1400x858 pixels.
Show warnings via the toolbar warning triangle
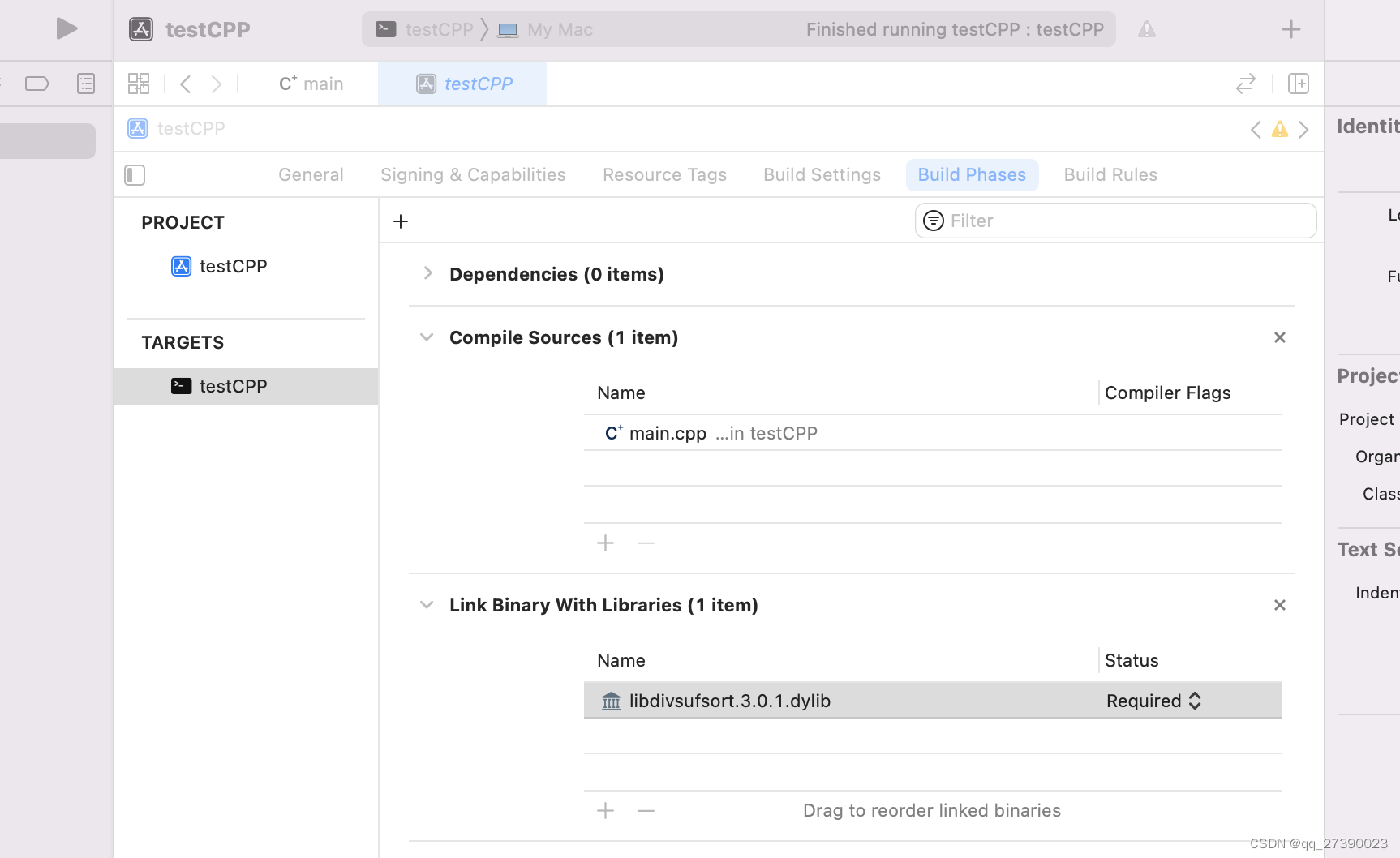(x=1146, y=29)
